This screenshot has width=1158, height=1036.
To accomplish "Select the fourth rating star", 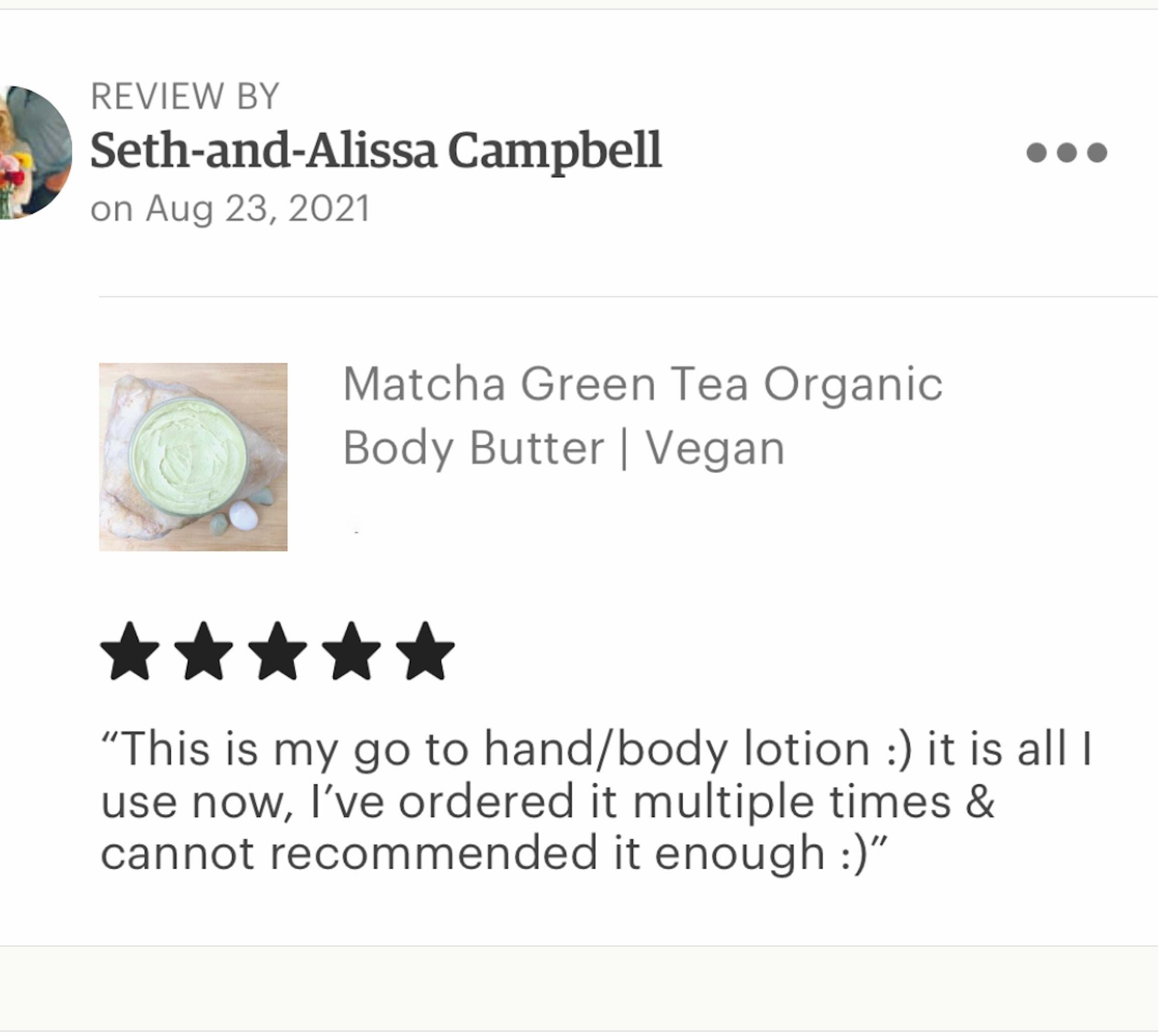I will tap(351, 650).
